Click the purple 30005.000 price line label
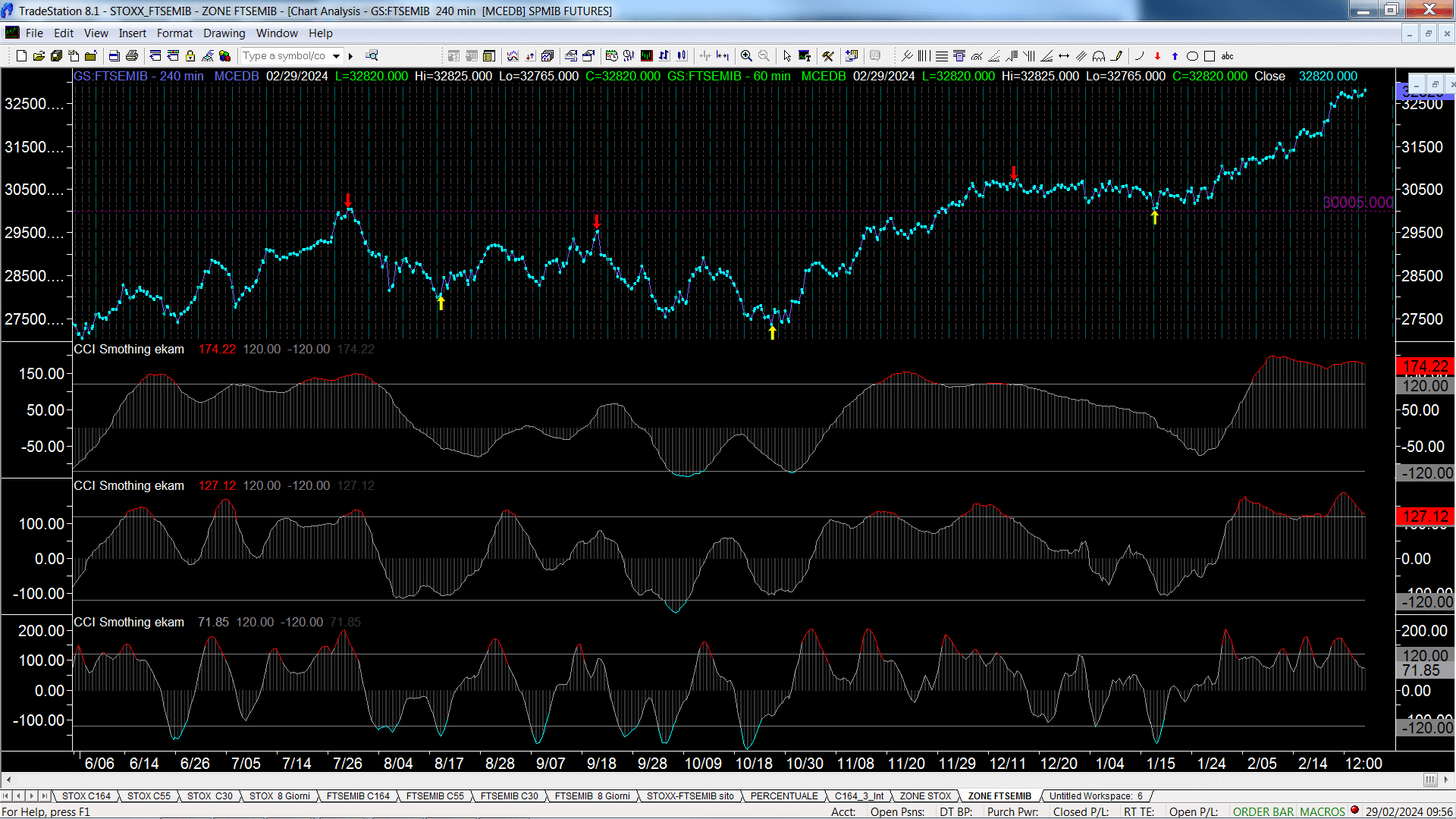 [x=1357, y=202]
